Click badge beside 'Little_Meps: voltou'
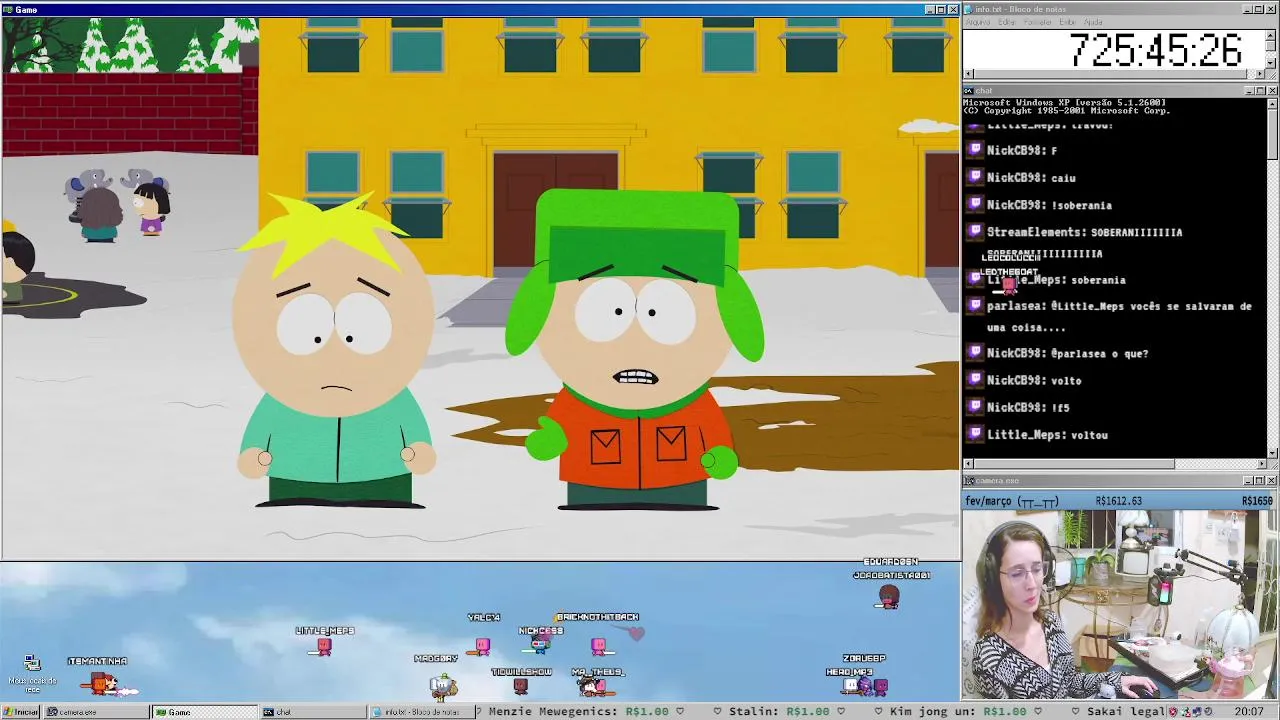Image resolution: width=1280 pixels, height=720 pixels. pos(976,434)
